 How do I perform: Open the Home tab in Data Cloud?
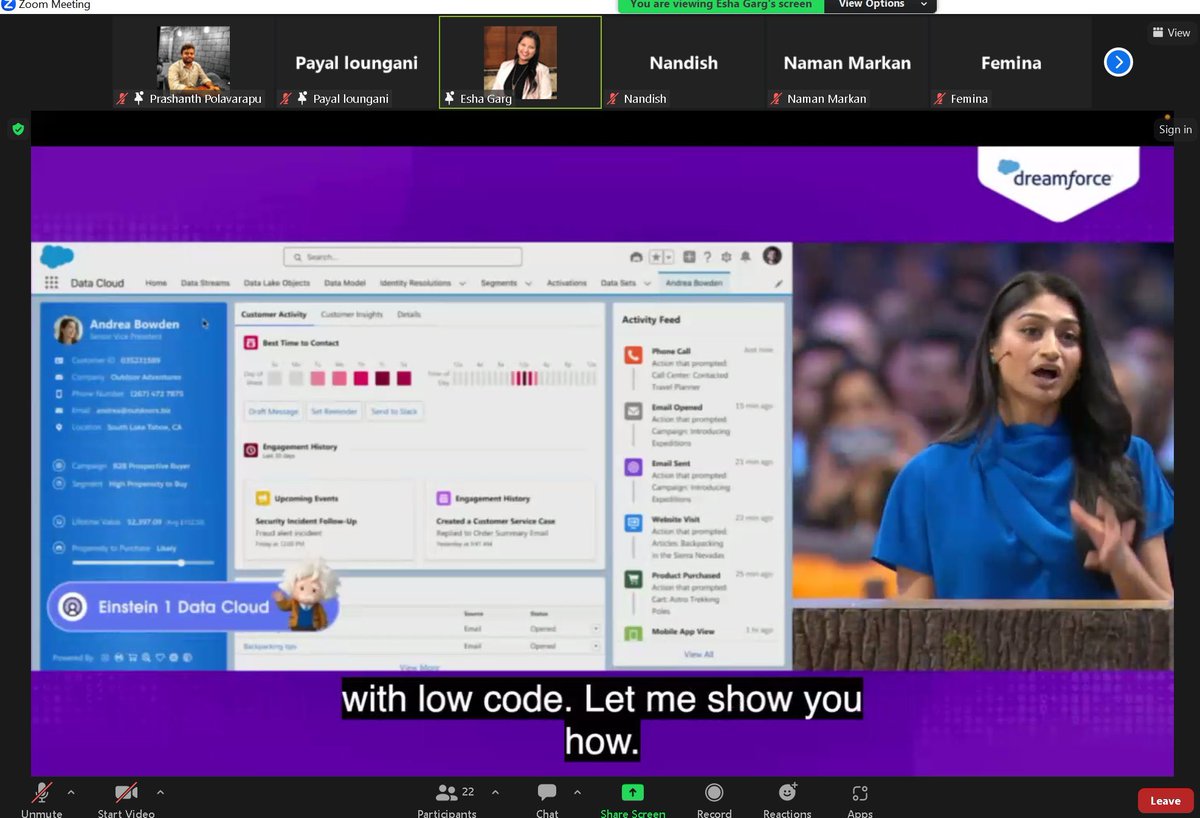click(156, 283)
